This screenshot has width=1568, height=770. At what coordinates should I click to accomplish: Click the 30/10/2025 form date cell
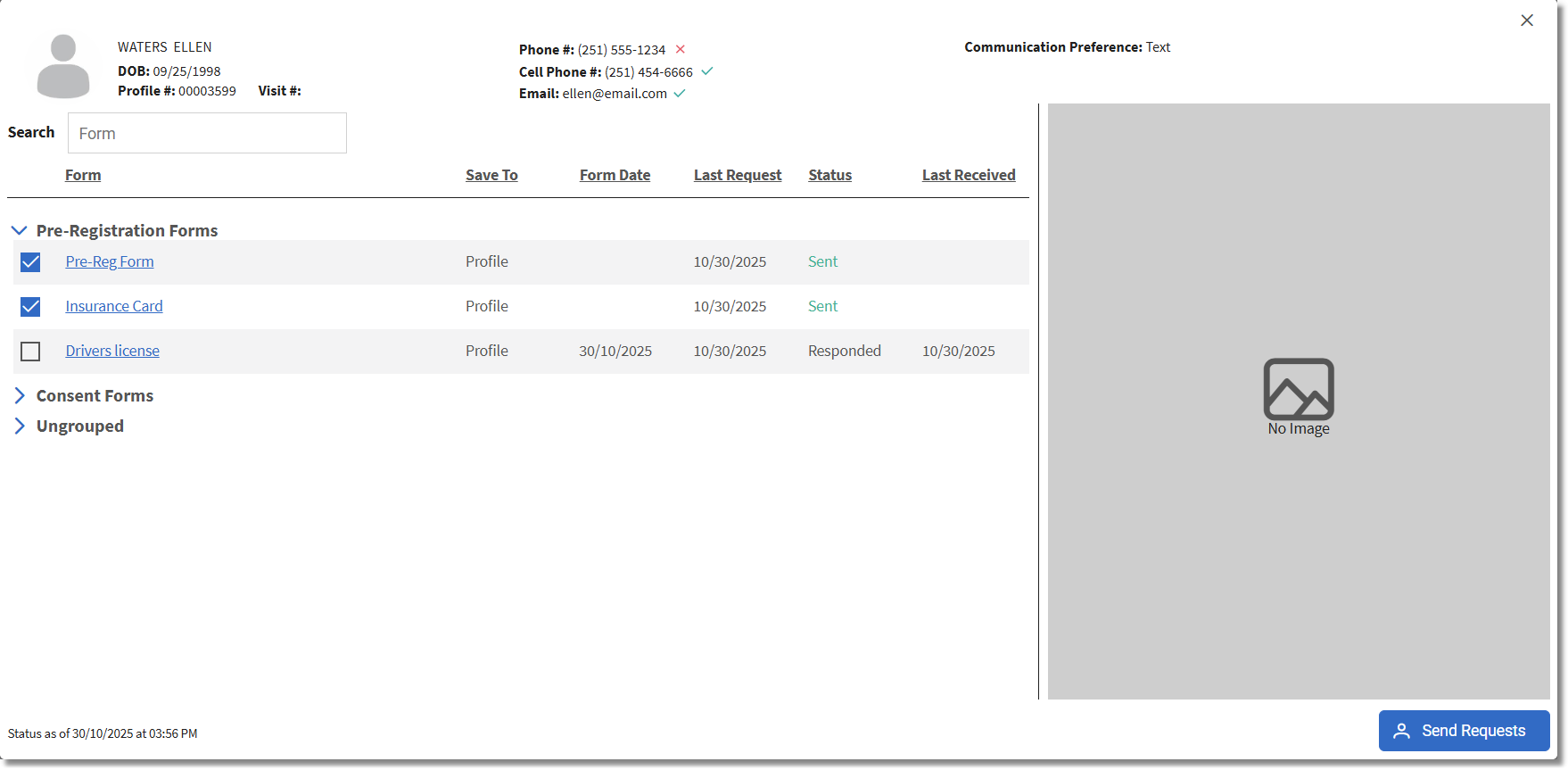(615, 351)
